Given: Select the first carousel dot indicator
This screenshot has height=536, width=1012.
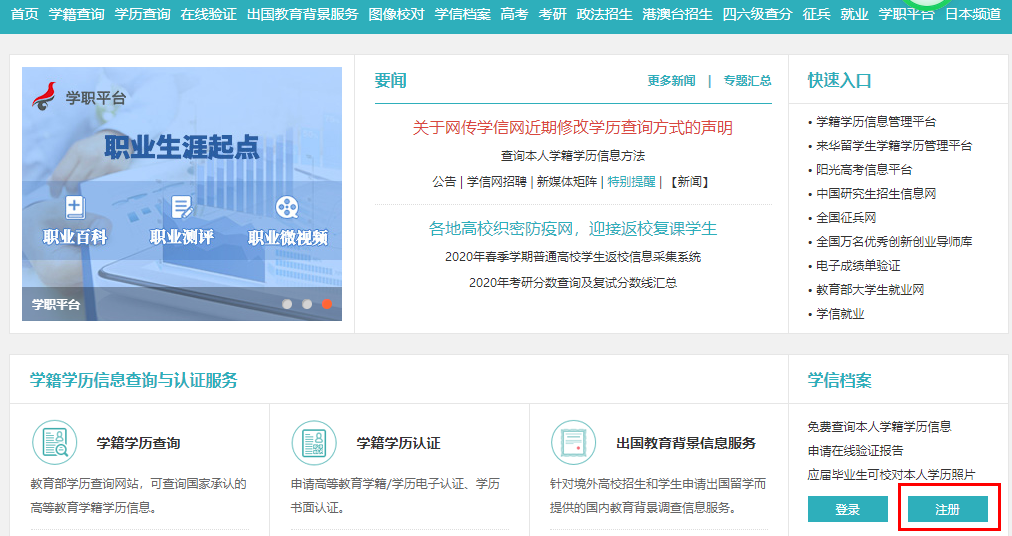Looking at the screenshot, I should click(x=287, y=304).
